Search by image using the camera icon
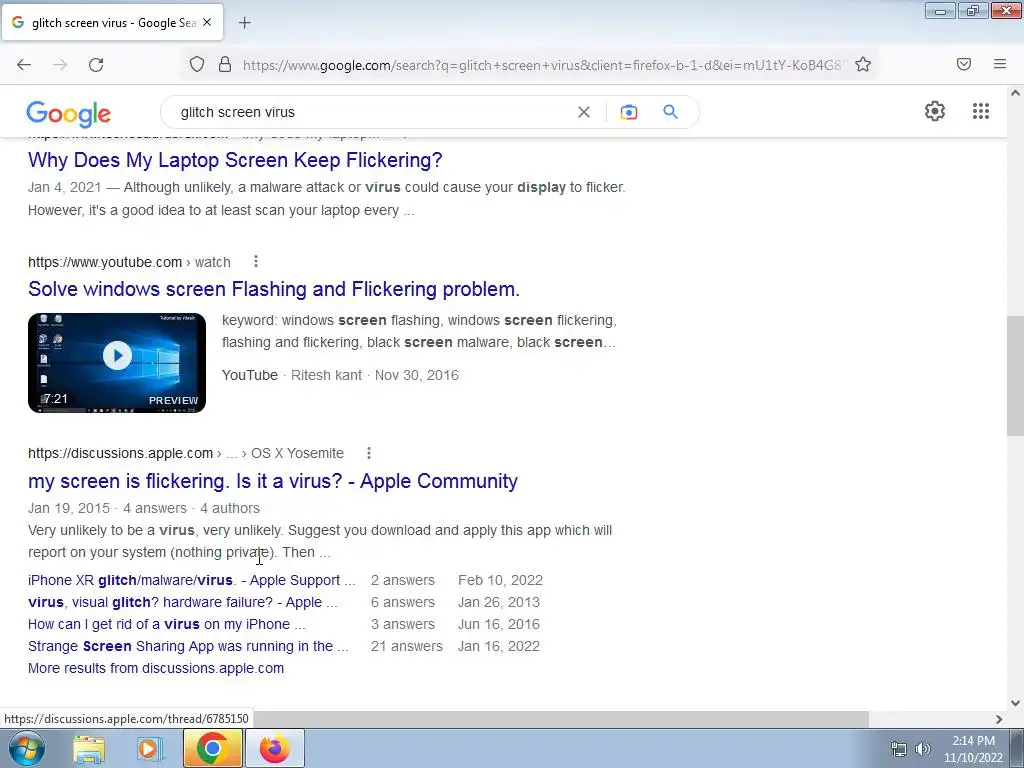 (629, 112)
